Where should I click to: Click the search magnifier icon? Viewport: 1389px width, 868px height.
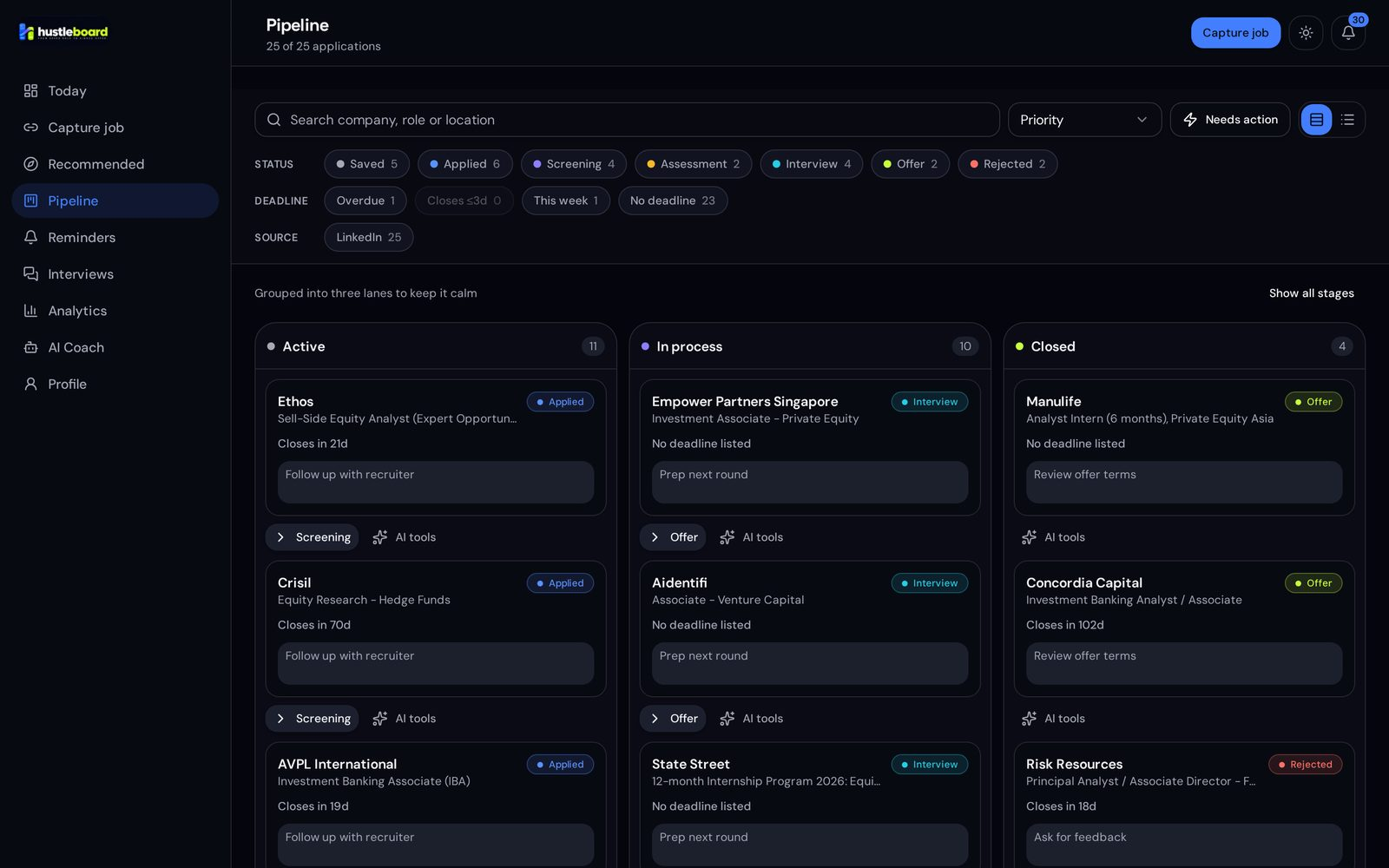(273, 120)
